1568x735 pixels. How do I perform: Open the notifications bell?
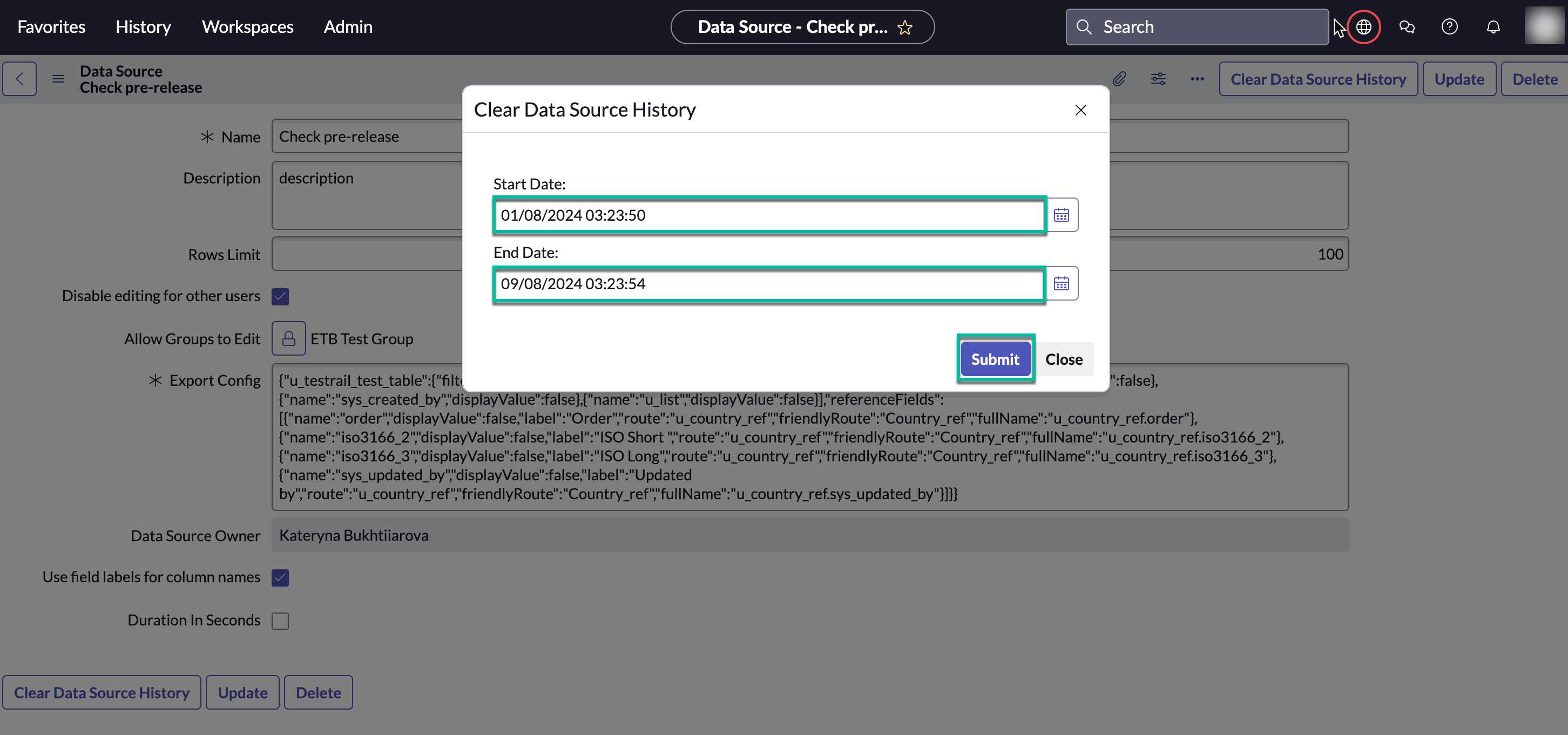(1493, 27)
